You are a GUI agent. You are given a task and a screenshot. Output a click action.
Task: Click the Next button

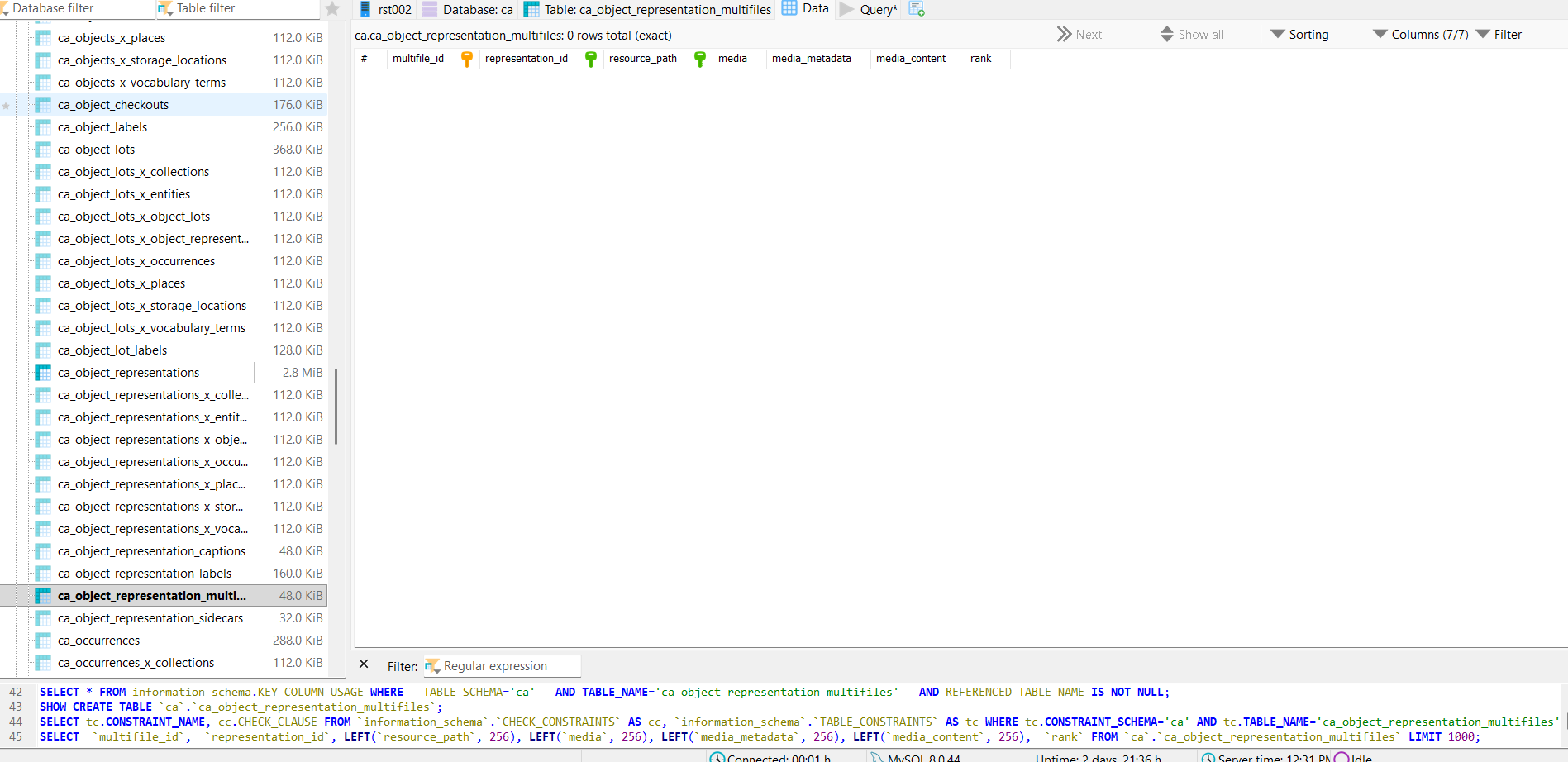1079,35
